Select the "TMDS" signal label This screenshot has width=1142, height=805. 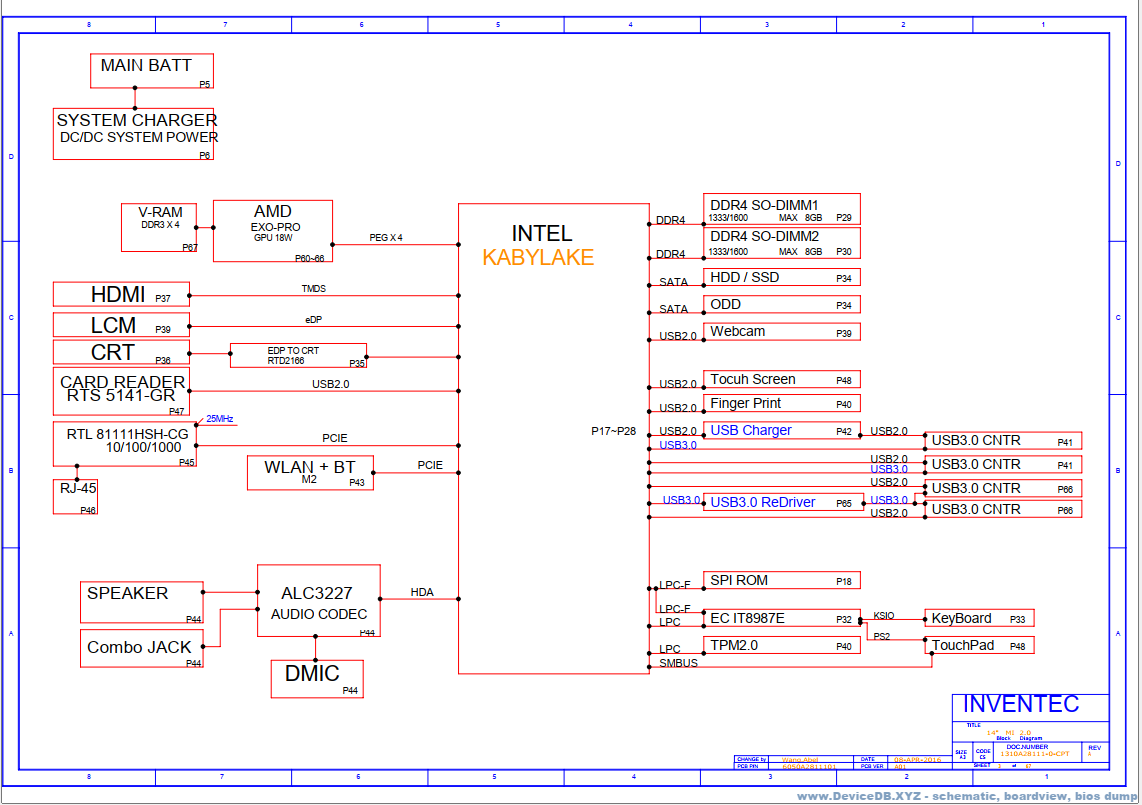click(314, 288)
